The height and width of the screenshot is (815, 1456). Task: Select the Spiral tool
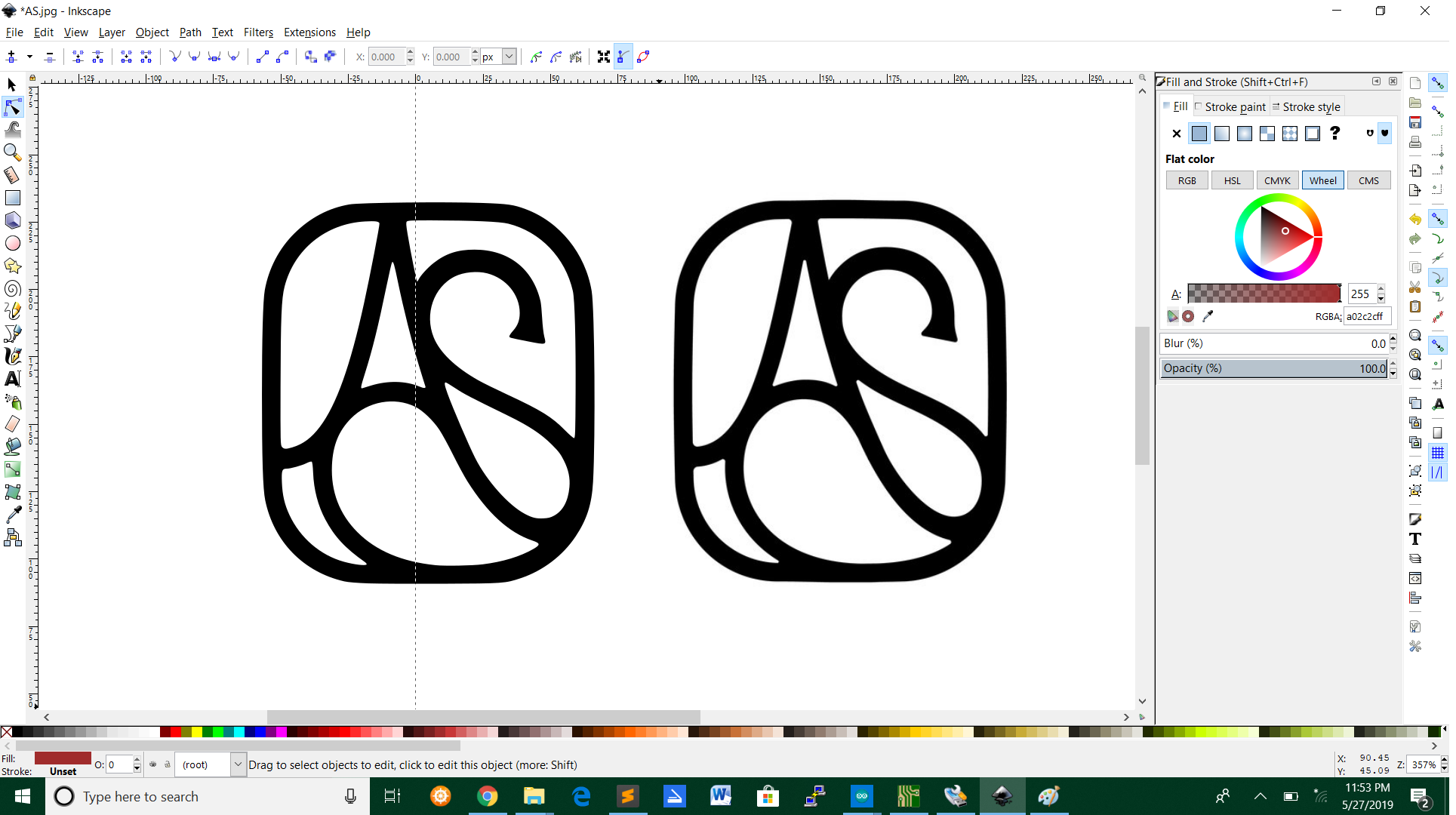[12, 288]
